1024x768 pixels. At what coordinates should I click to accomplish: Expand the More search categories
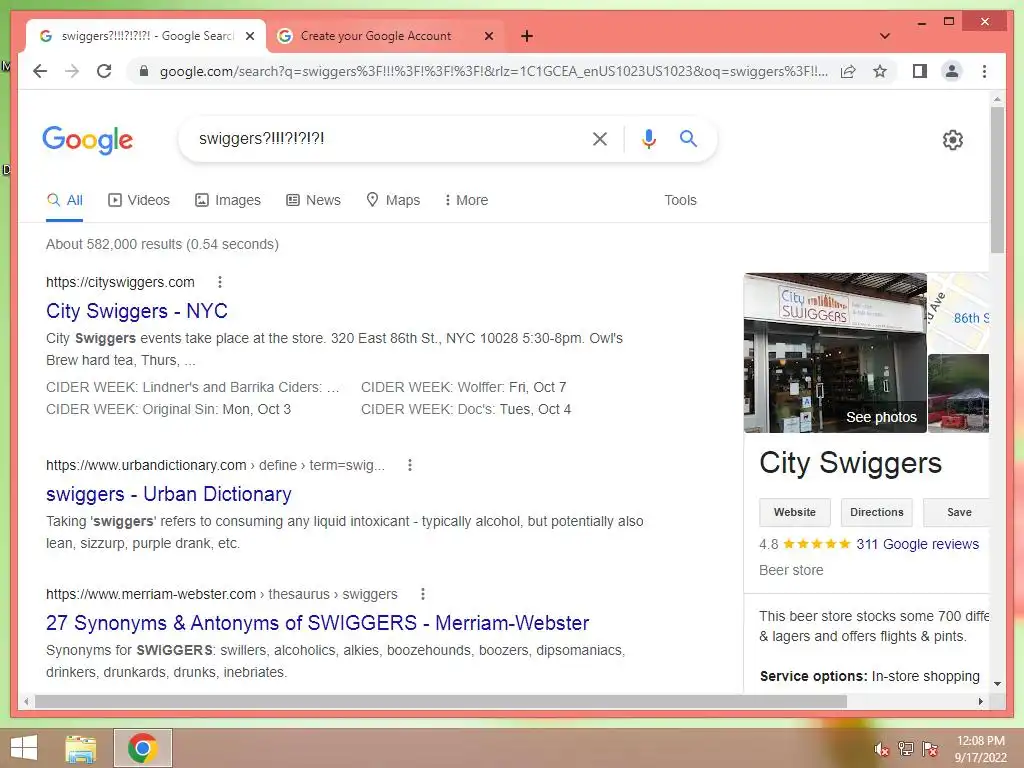[466, 200]
